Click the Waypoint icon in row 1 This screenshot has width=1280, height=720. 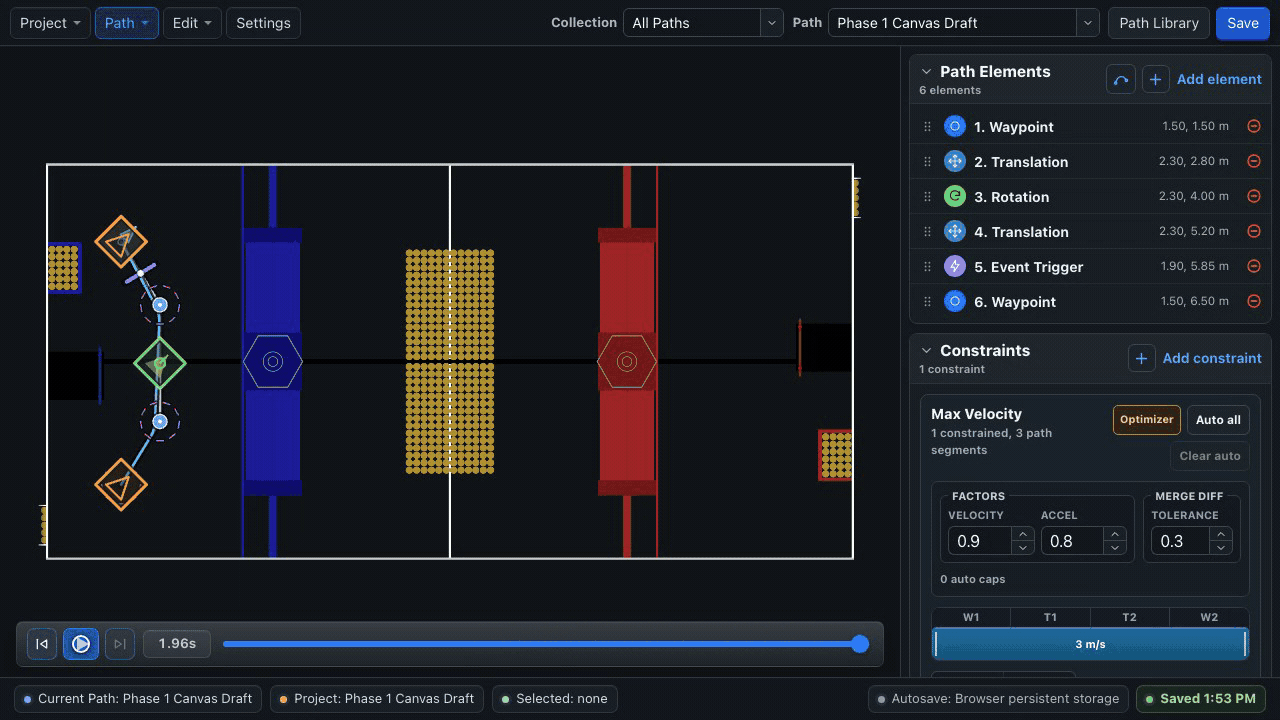coord(955,127)
